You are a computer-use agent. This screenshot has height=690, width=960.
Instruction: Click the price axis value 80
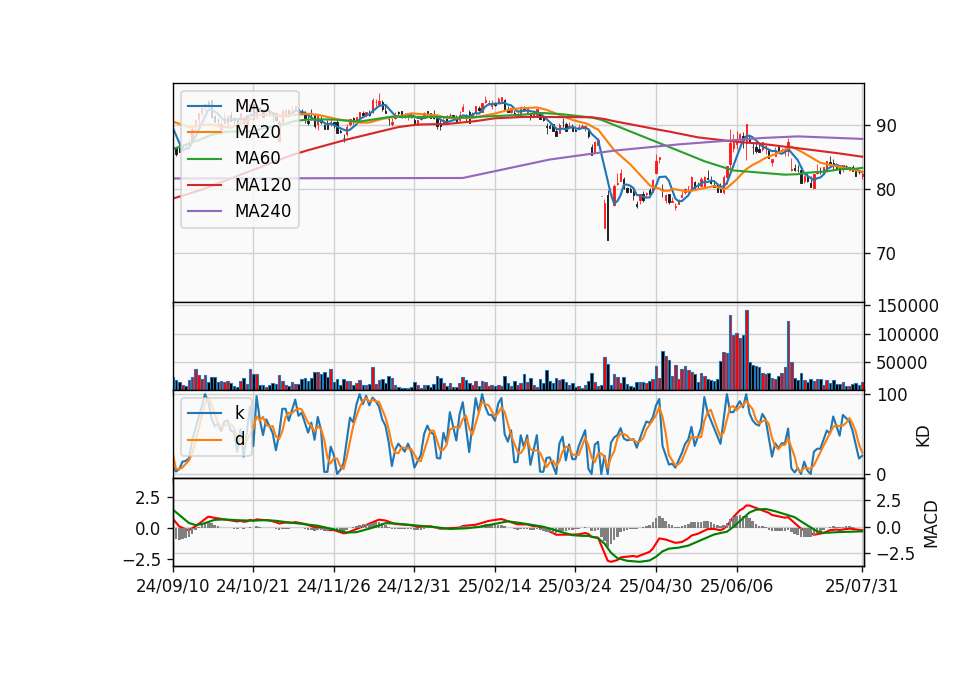point(886,190)
